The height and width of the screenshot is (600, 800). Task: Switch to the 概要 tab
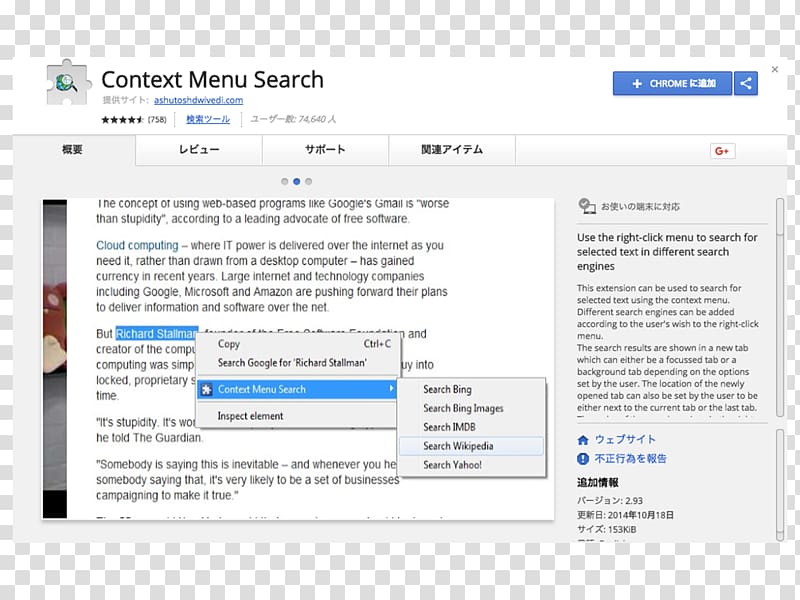73,149
